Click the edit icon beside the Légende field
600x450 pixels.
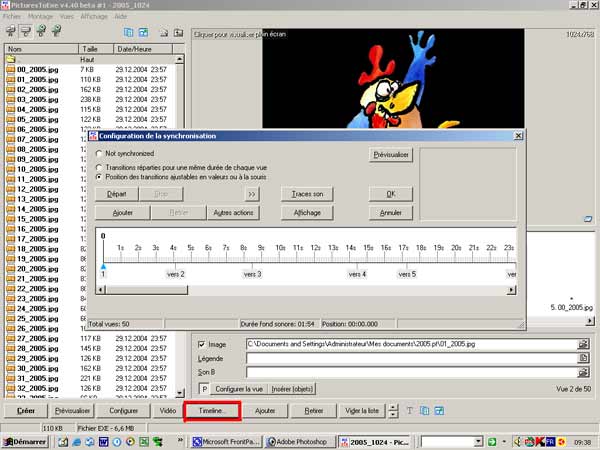(583, 358)
